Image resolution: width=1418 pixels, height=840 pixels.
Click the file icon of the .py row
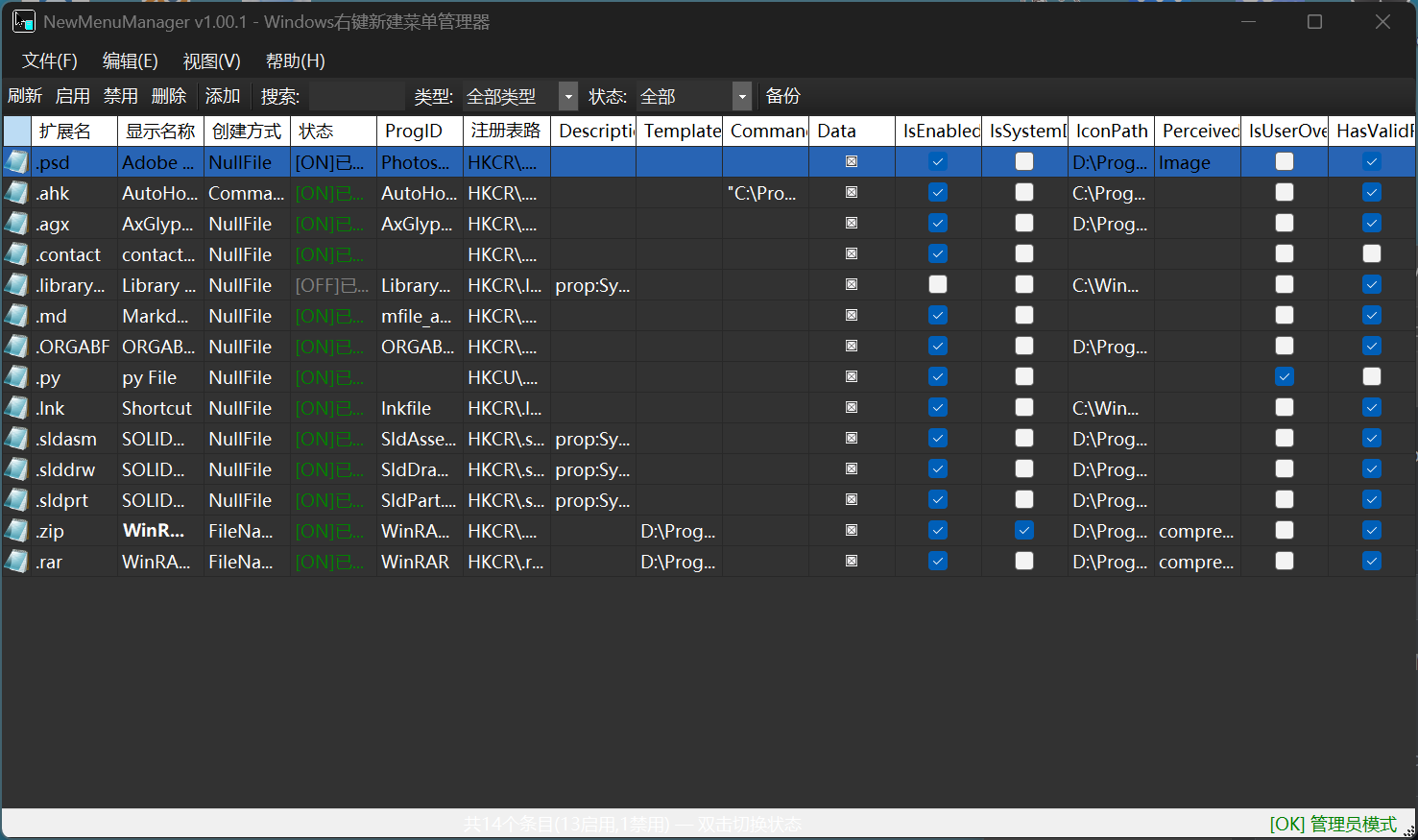(x=16, y=377)
